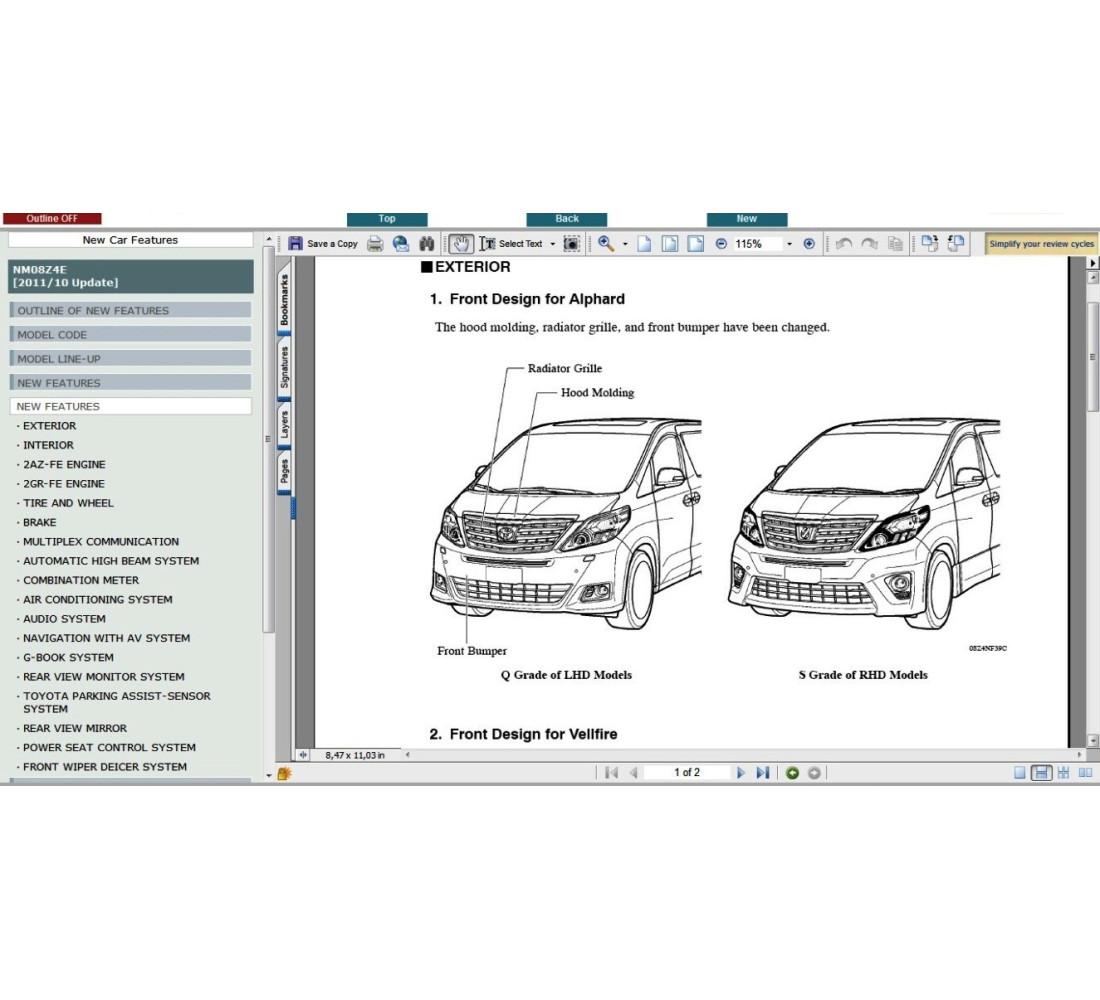This screenshot has width=1100, height=1000.
Task: Switch to Continuous Facing layout
Action: point(1064,773)
